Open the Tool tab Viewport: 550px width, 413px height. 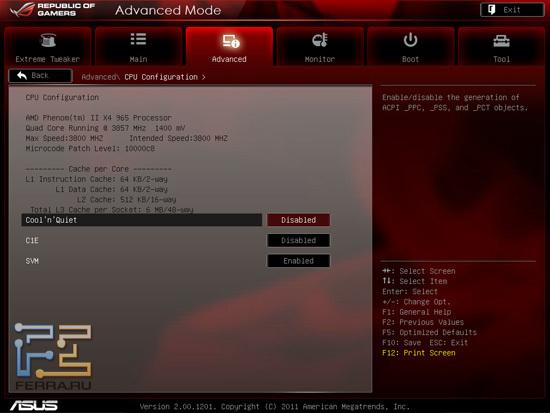[x=501, y=47]
